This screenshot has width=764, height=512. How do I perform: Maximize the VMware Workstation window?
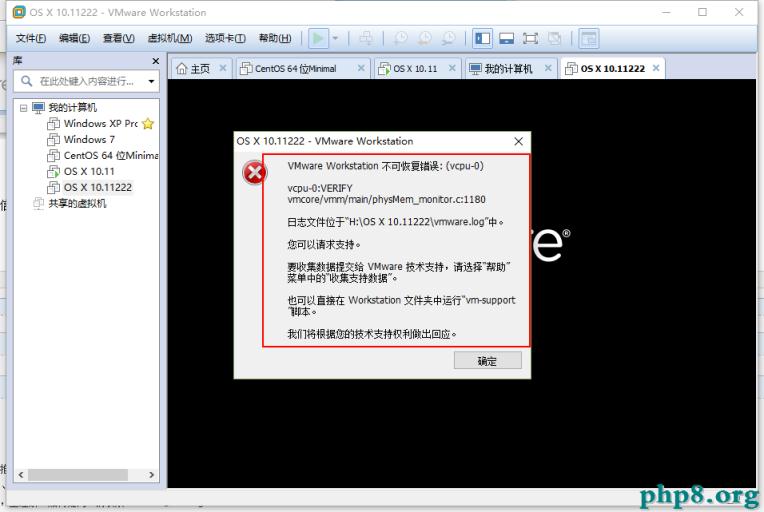coord(702,12)
